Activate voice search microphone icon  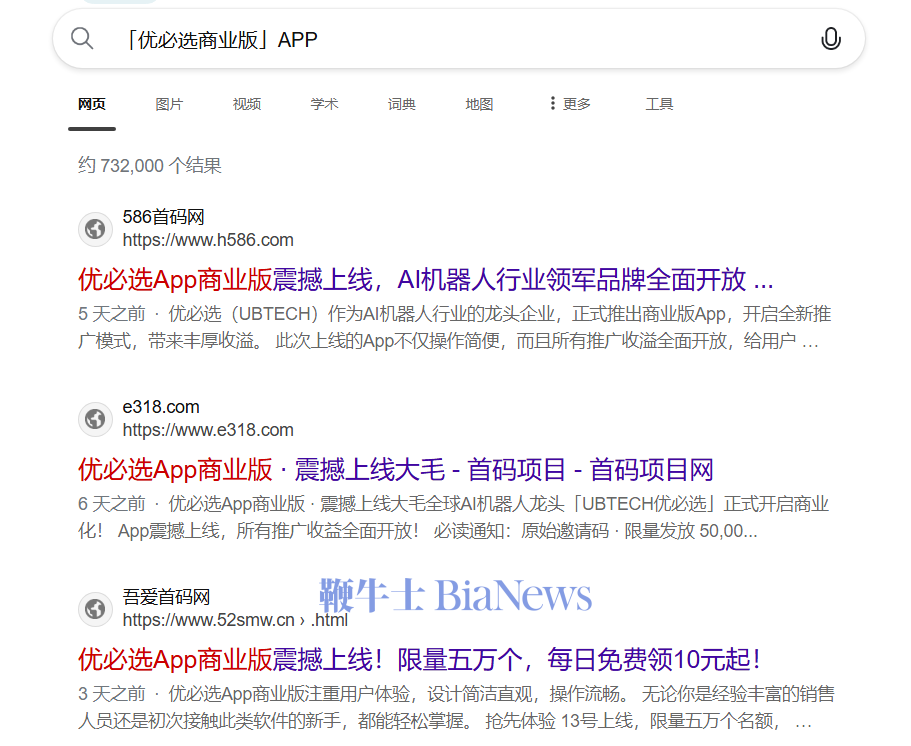(x=830, y=39)
